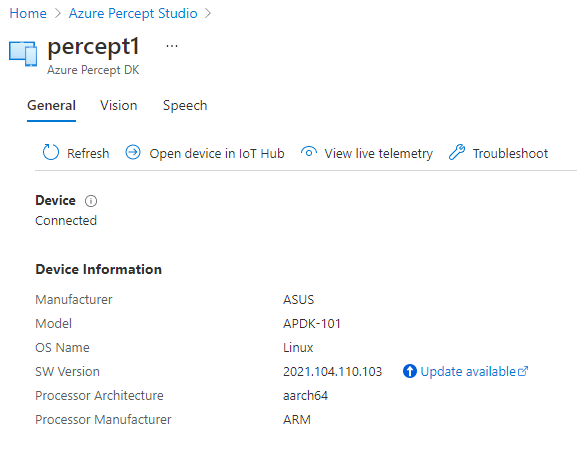577x474 pixels.
Task: Click the aarch64 architecture value
Action: (x=305, y=396)
